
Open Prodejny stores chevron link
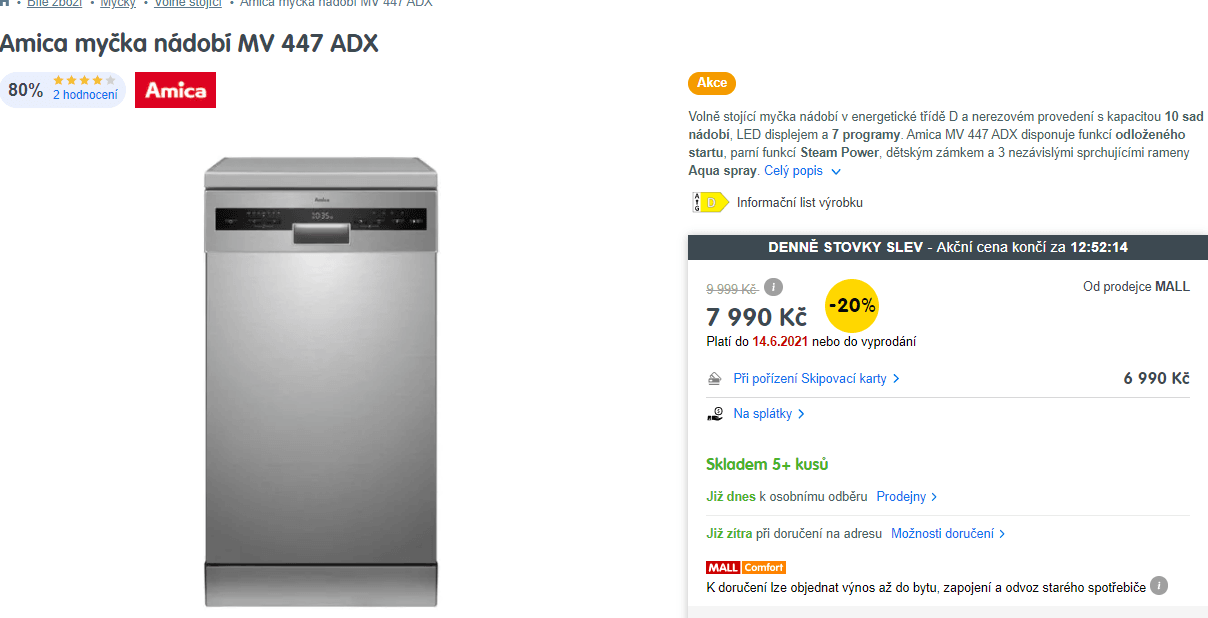point(907,496)
